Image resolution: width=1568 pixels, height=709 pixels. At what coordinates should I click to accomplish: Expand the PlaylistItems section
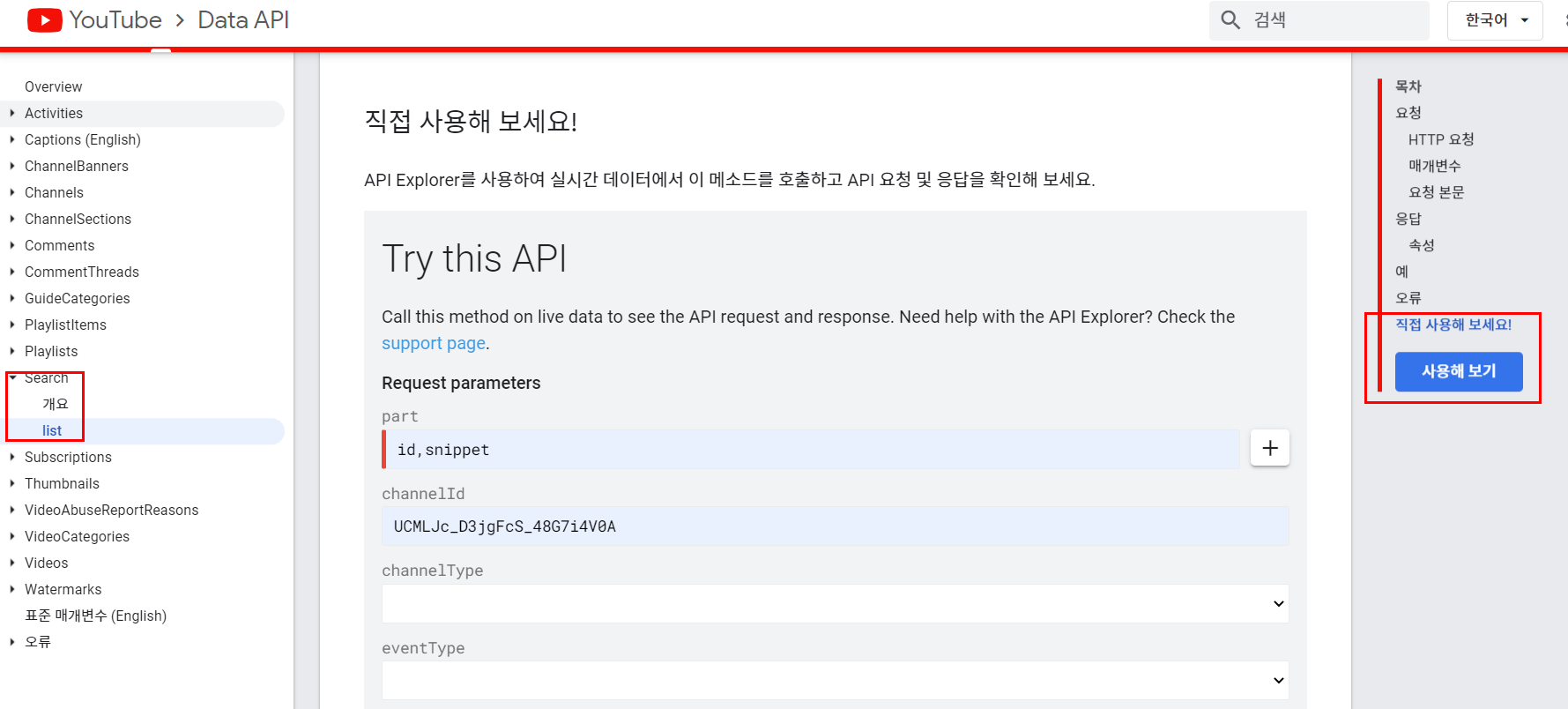(12, 325)
